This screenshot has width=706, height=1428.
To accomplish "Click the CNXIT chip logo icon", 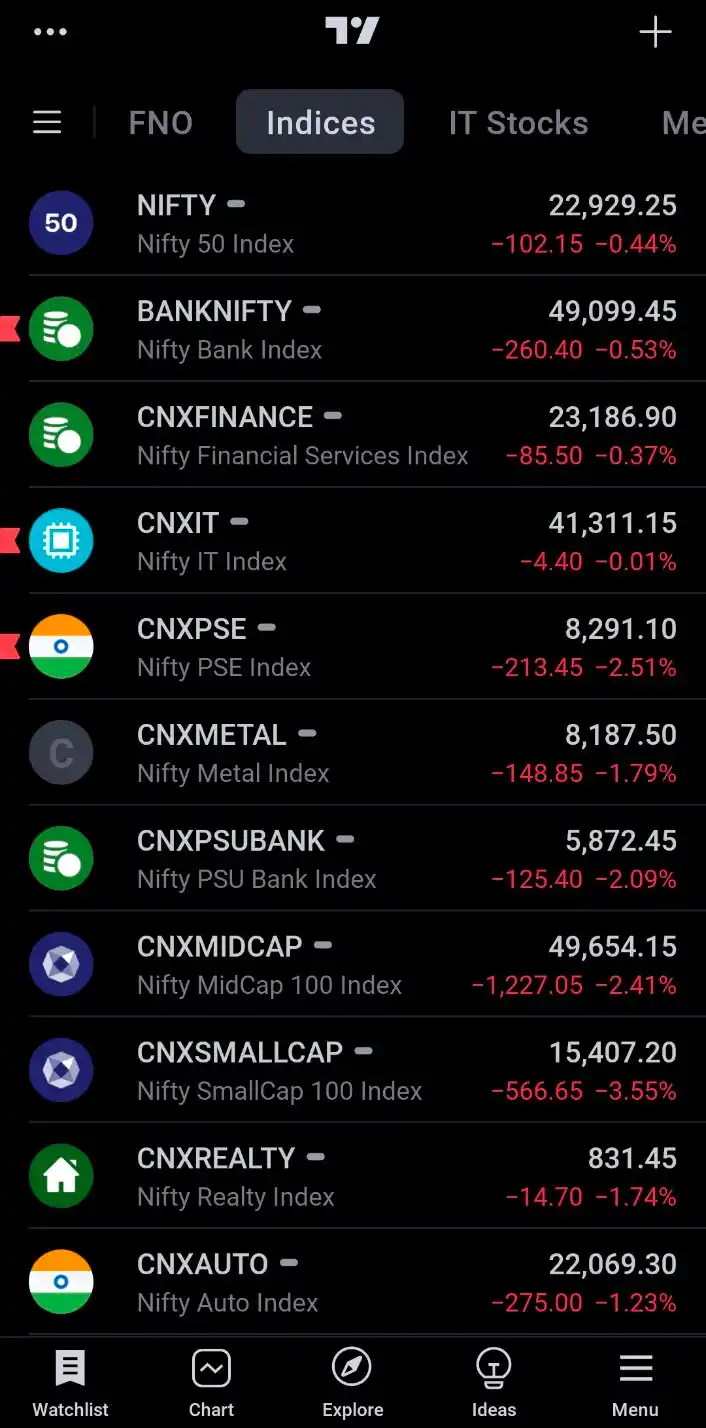I will [x=61, y=541].
